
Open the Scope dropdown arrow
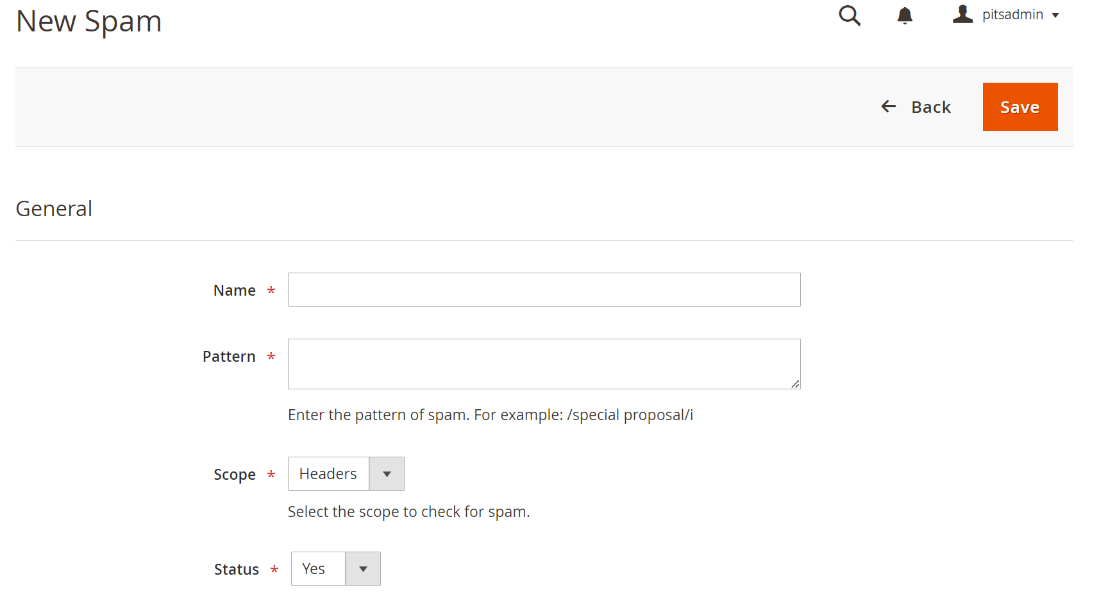point(386,474)
